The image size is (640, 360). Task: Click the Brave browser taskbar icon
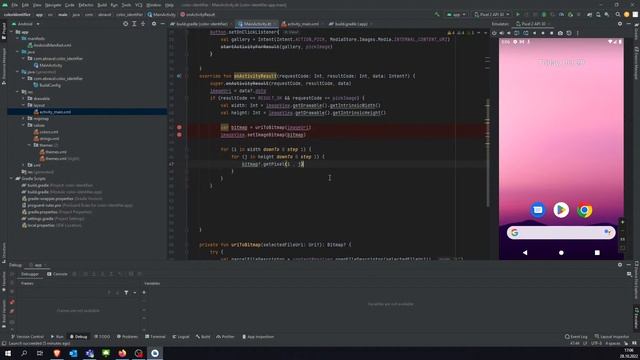click(57, 353)
